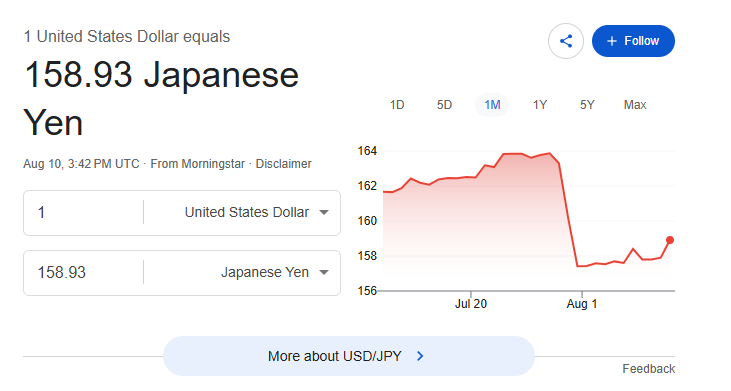Select the 1M time range tab
731x391 pixels.
pos(492,105)
